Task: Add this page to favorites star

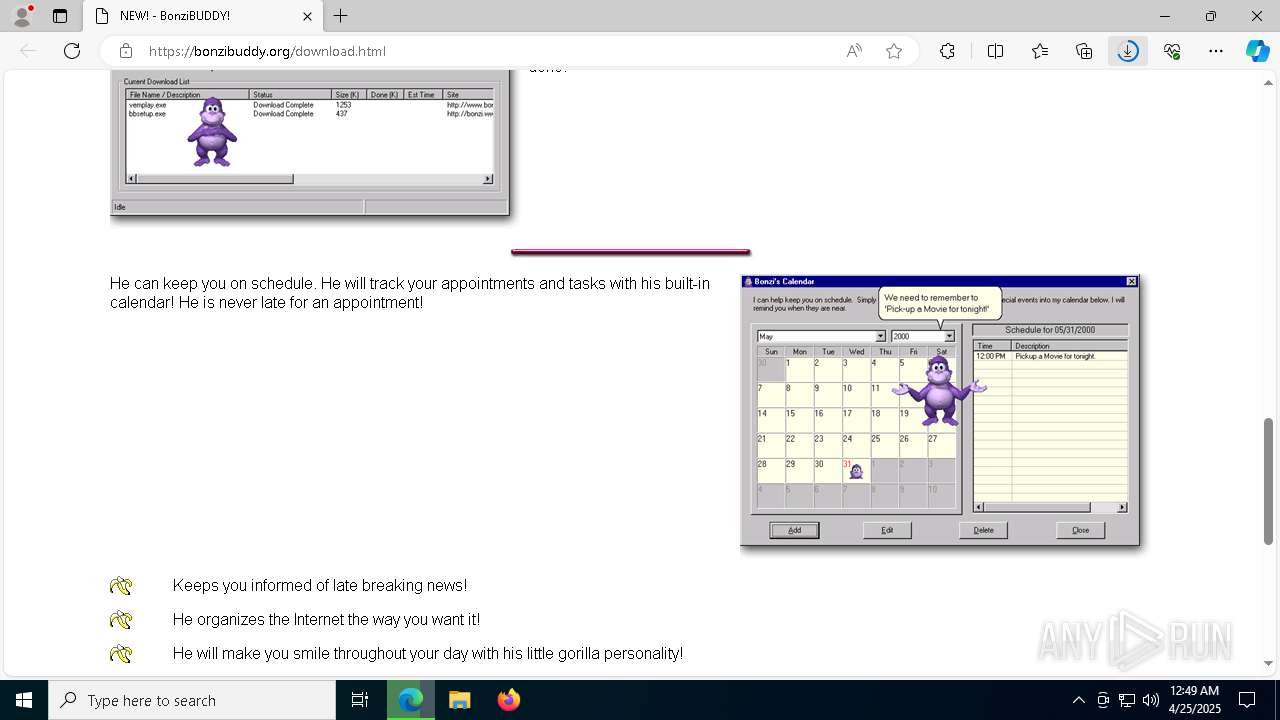Action: tap(894, 51)
